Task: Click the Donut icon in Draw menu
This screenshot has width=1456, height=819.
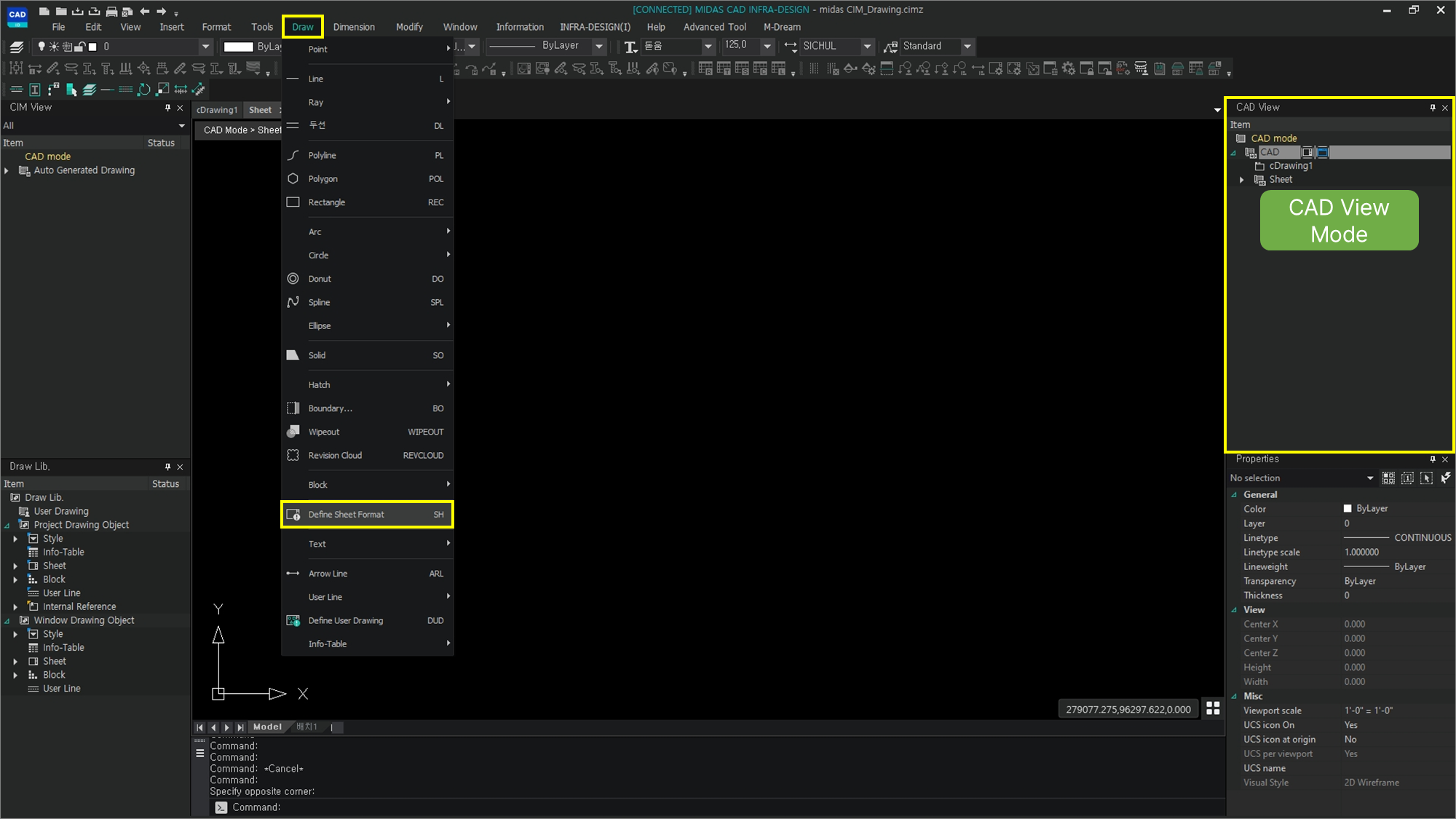Action: pyautogui.click(x=293, y=279)
